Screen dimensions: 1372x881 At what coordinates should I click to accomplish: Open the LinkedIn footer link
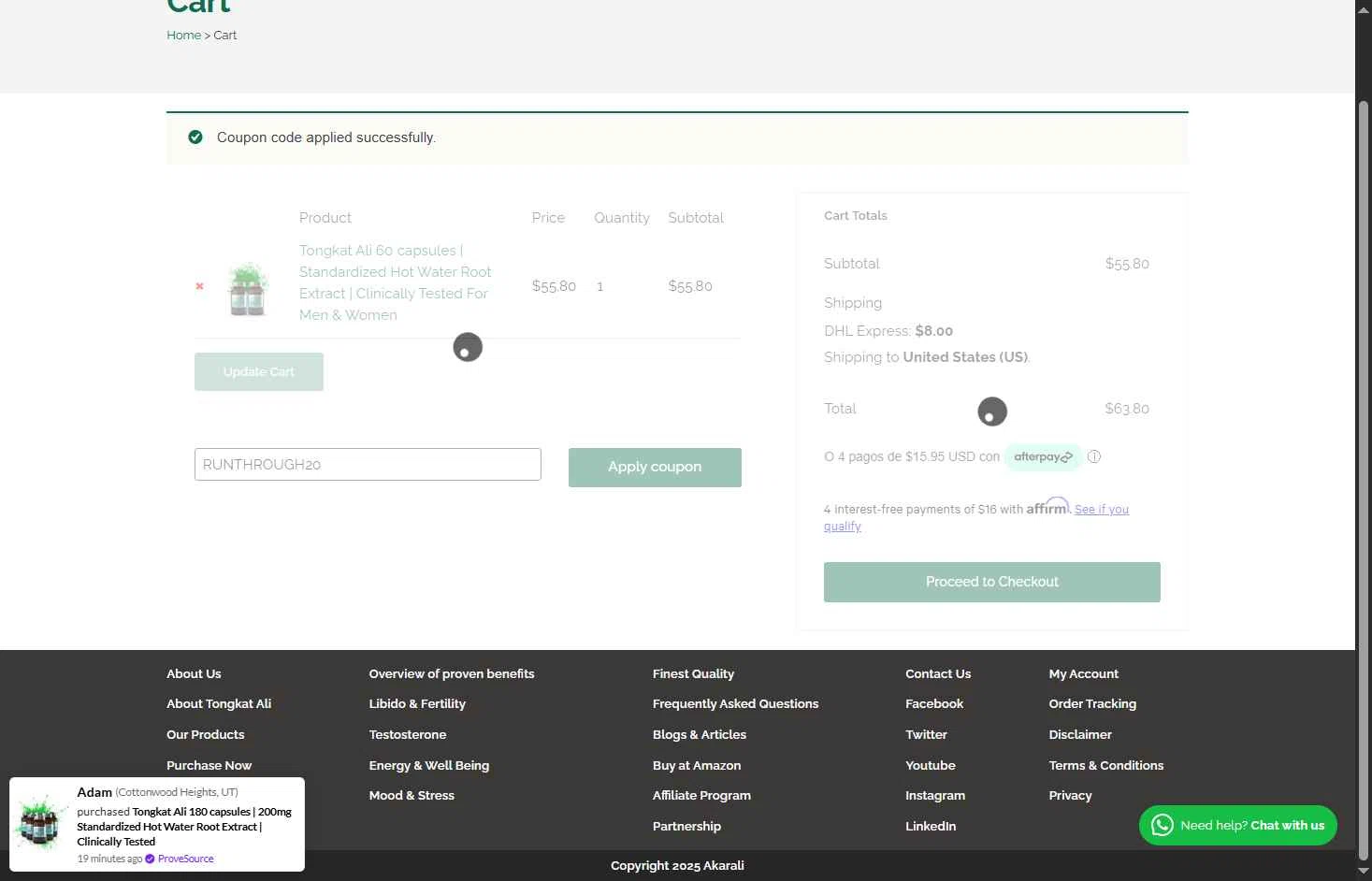[931, 826]
